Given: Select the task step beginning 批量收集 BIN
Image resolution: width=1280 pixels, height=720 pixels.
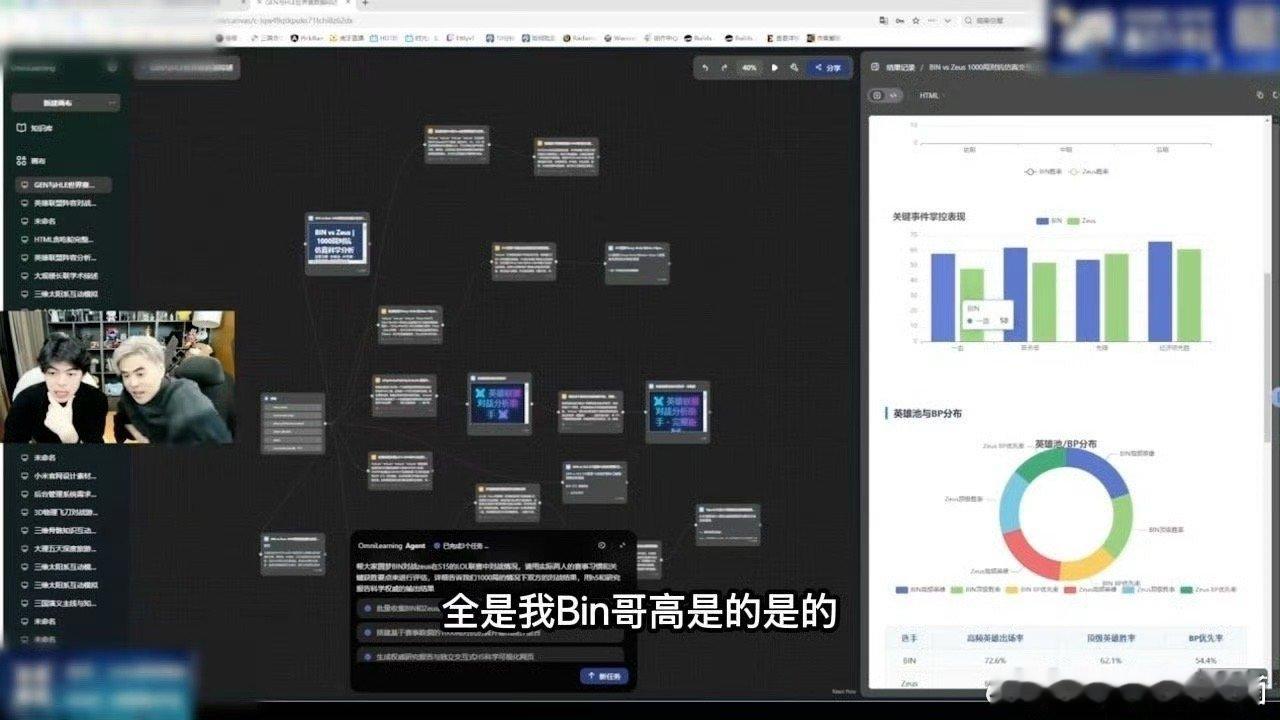Looking at the screenshot, I should coord(490,607).
